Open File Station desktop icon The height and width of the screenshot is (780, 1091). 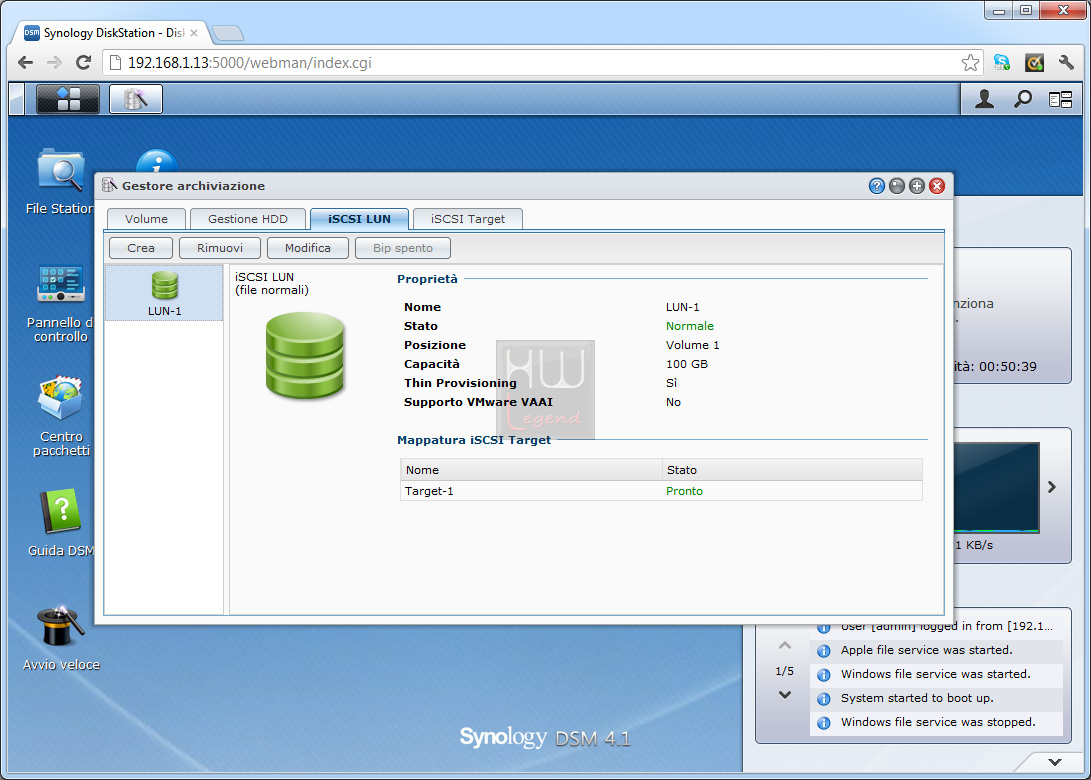pyautogui.click(x=60, y=182)
